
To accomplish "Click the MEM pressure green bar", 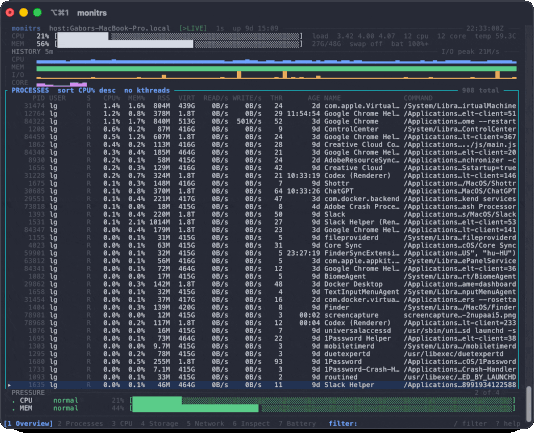I will point(322,408).
